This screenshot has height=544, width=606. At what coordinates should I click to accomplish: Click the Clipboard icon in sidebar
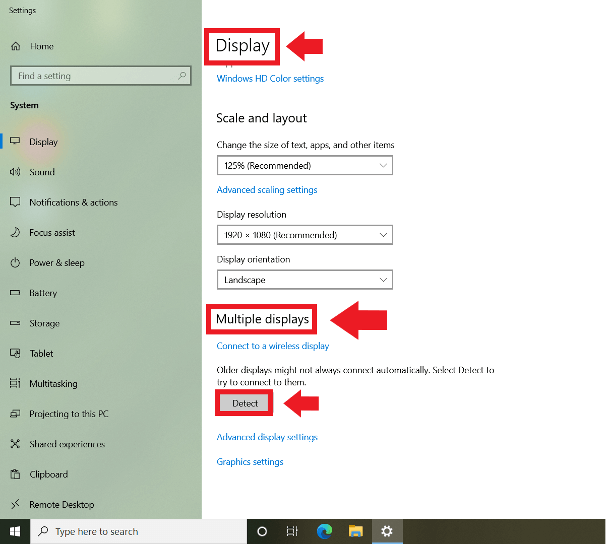(15, 474)
